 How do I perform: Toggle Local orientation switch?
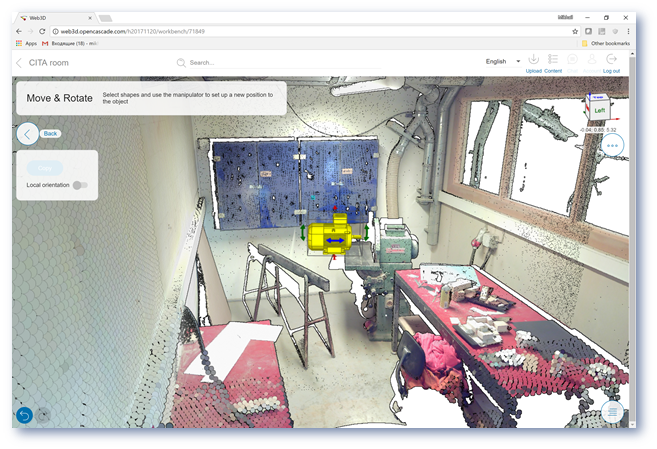coord(79,185)
